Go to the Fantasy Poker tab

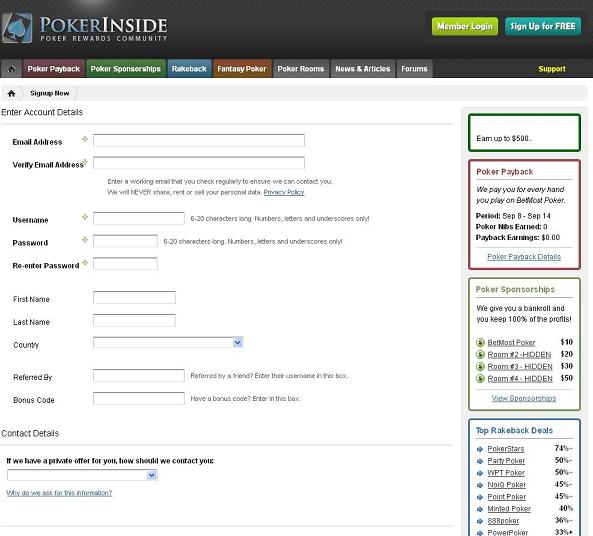point(242,69)
